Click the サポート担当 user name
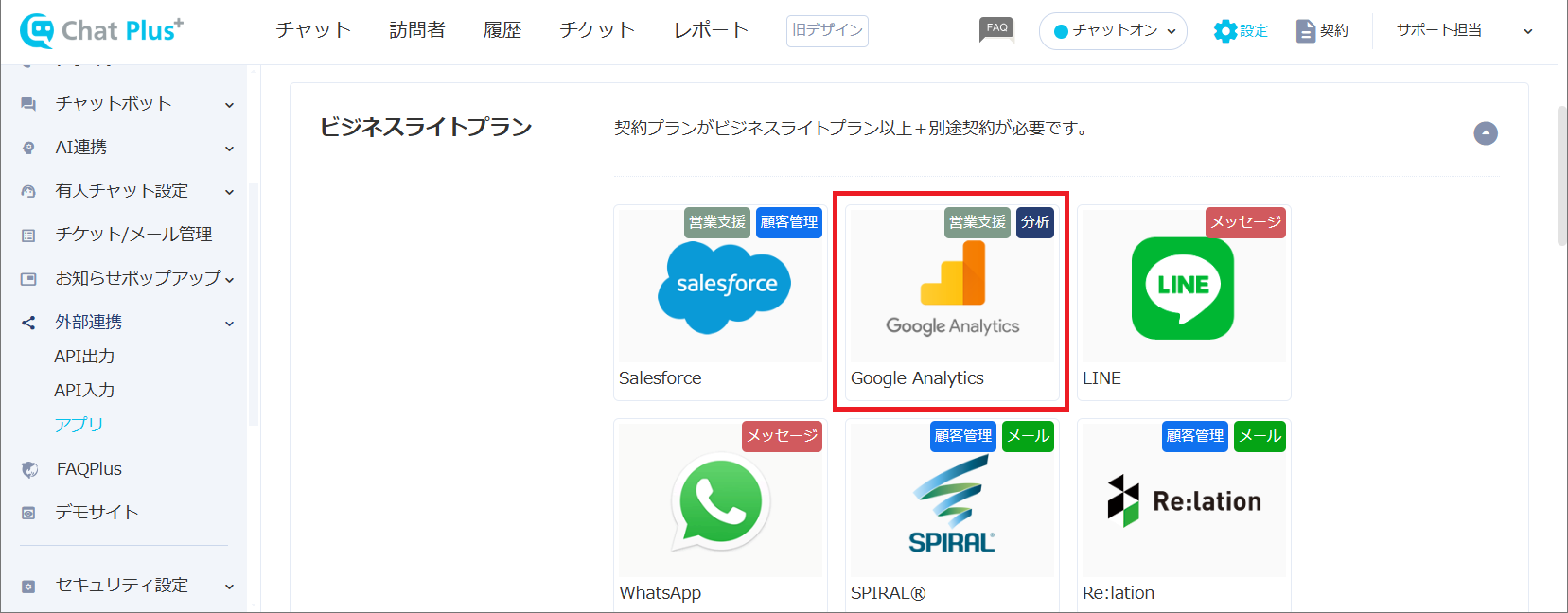This screenshot has height=613, width=1568. (x=1439, y=30)
